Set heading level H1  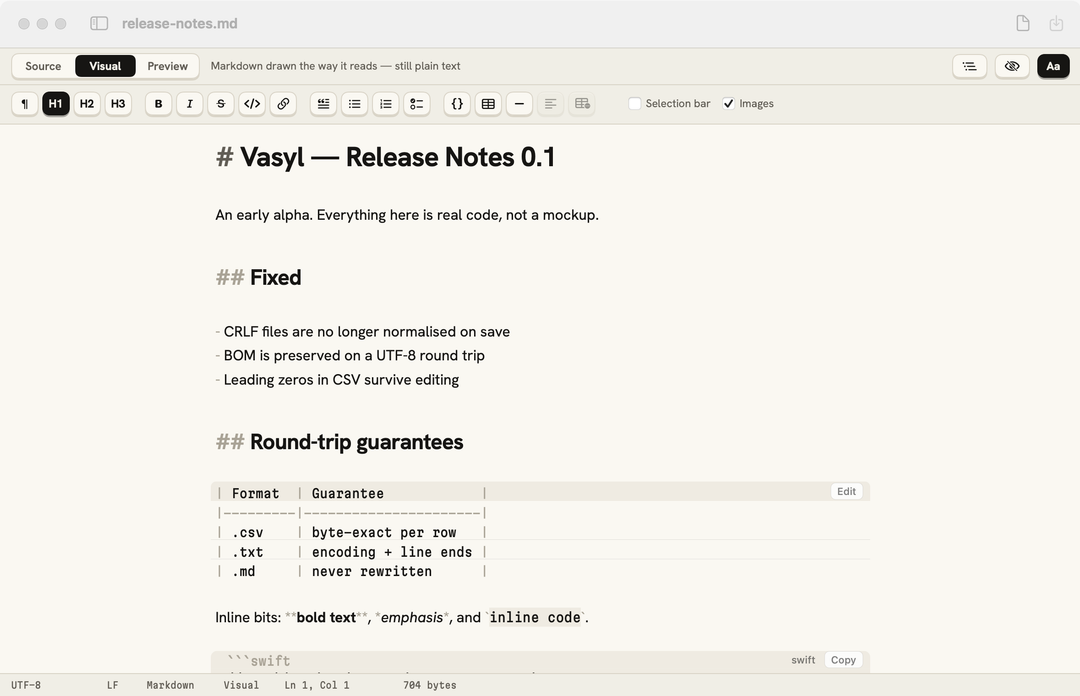point(56,103)
